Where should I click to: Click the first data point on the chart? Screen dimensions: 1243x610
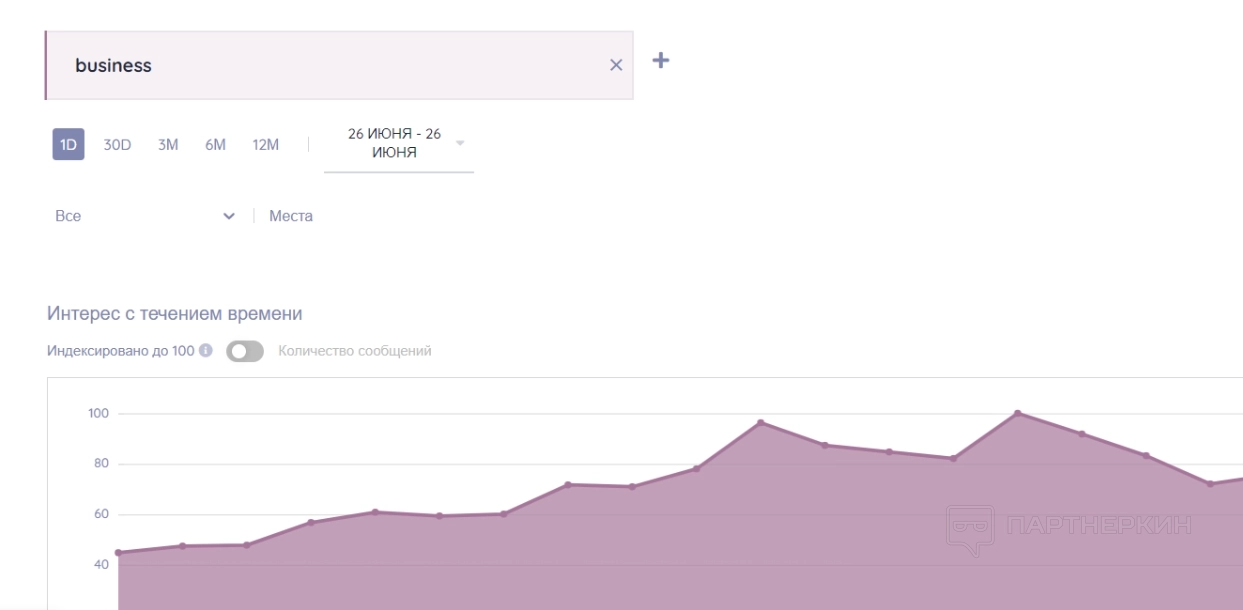118,552
